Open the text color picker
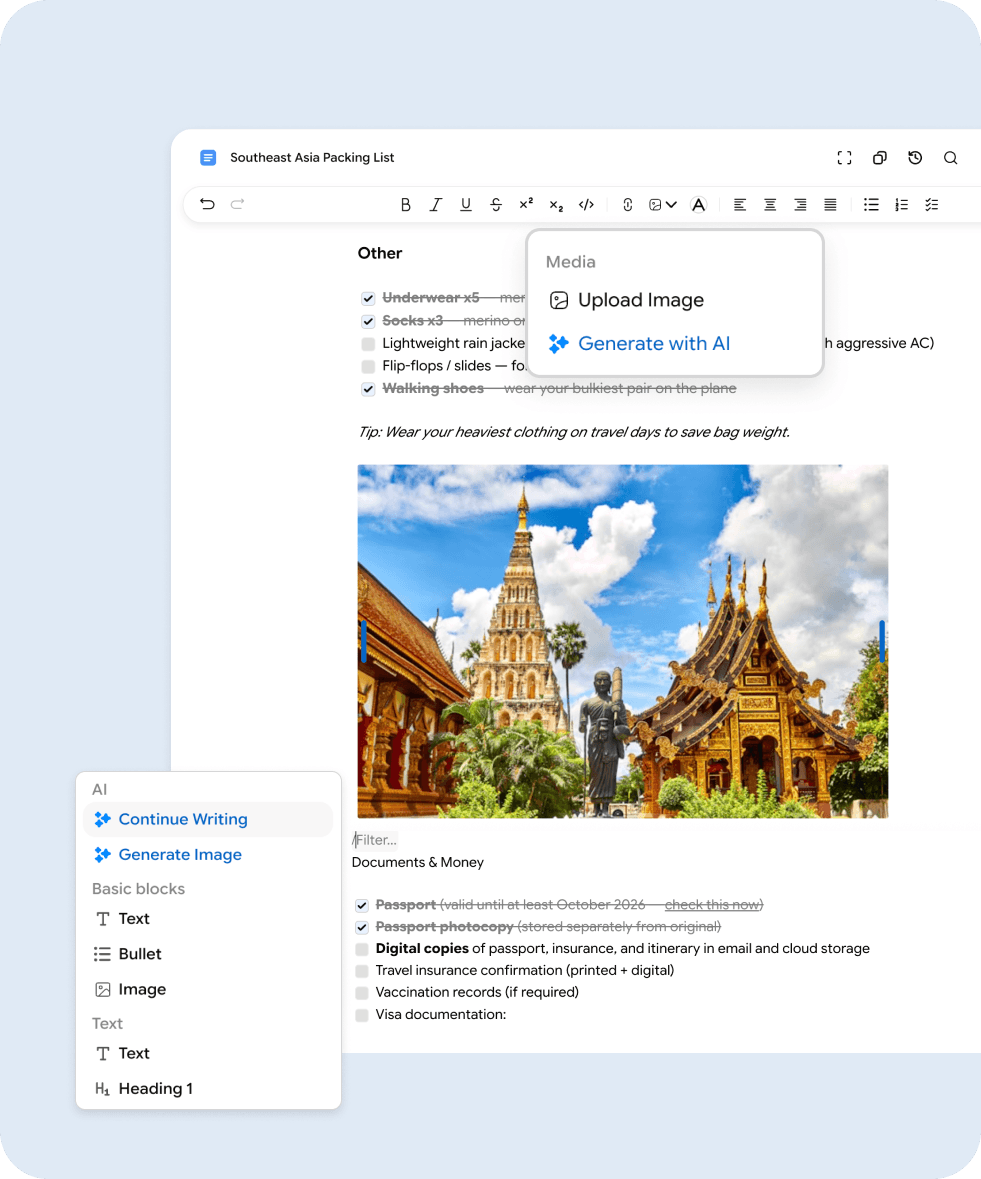 pyautogui.click(x=698, y=205)
